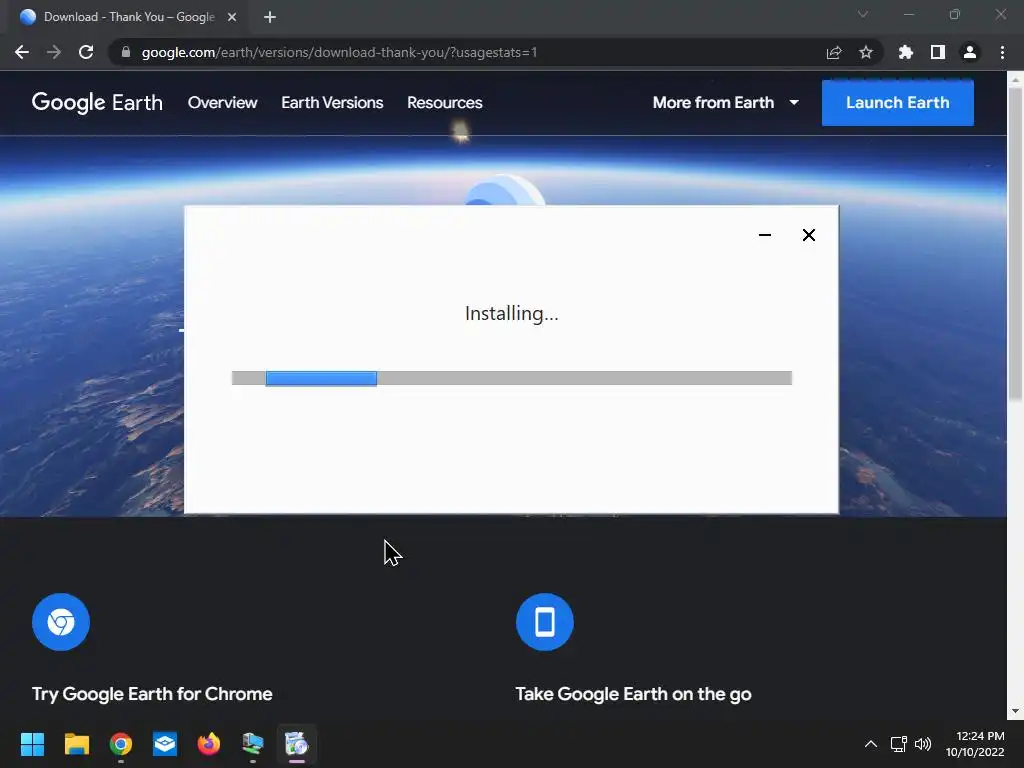This screenshot has width=1024, height=768.
Task: Click the scrollbar down arrow
Action: point(1015,711)
